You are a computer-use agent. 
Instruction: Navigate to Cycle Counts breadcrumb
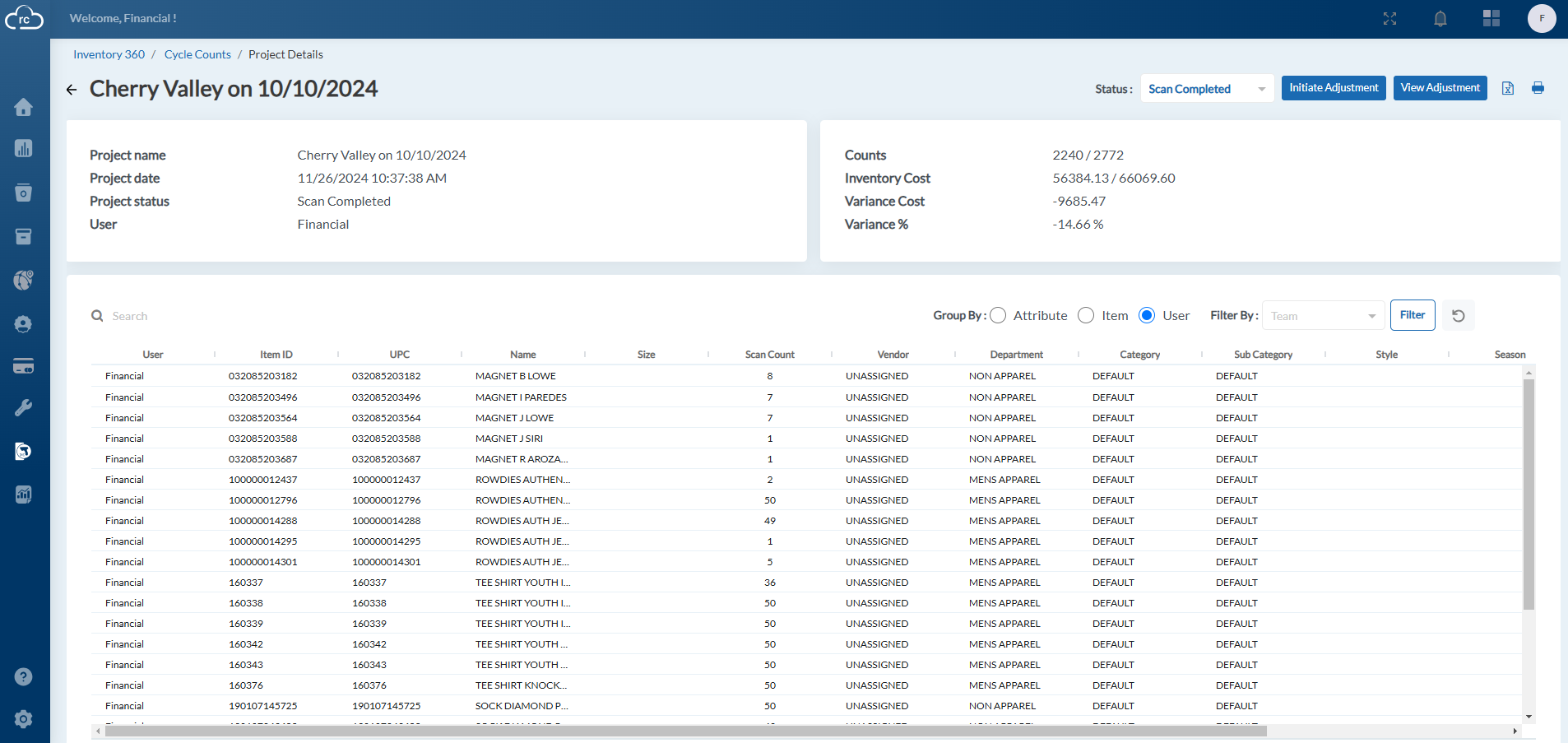197,54
